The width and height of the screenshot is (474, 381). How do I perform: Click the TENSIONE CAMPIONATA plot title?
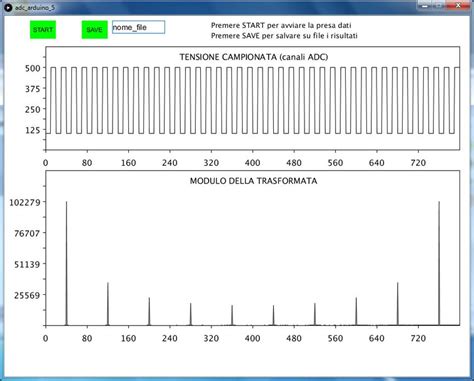click(254, 57)
